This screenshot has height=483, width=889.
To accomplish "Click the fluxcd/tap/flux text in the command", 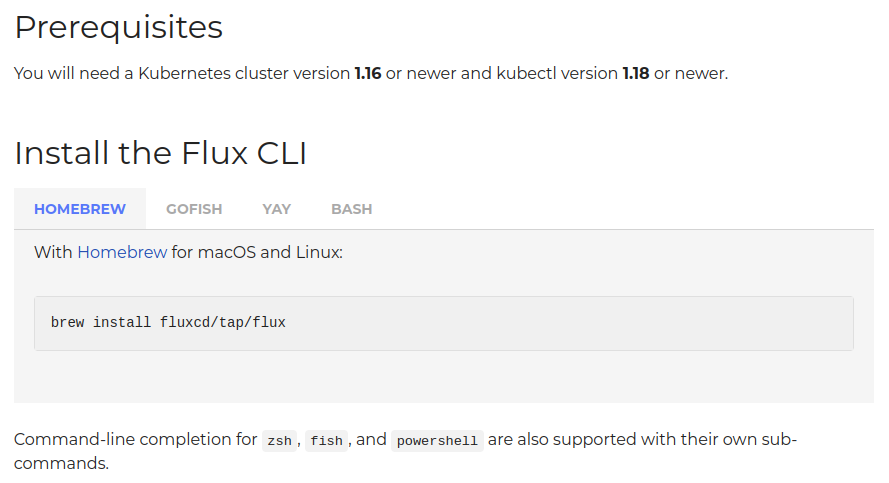I will 223,323.
